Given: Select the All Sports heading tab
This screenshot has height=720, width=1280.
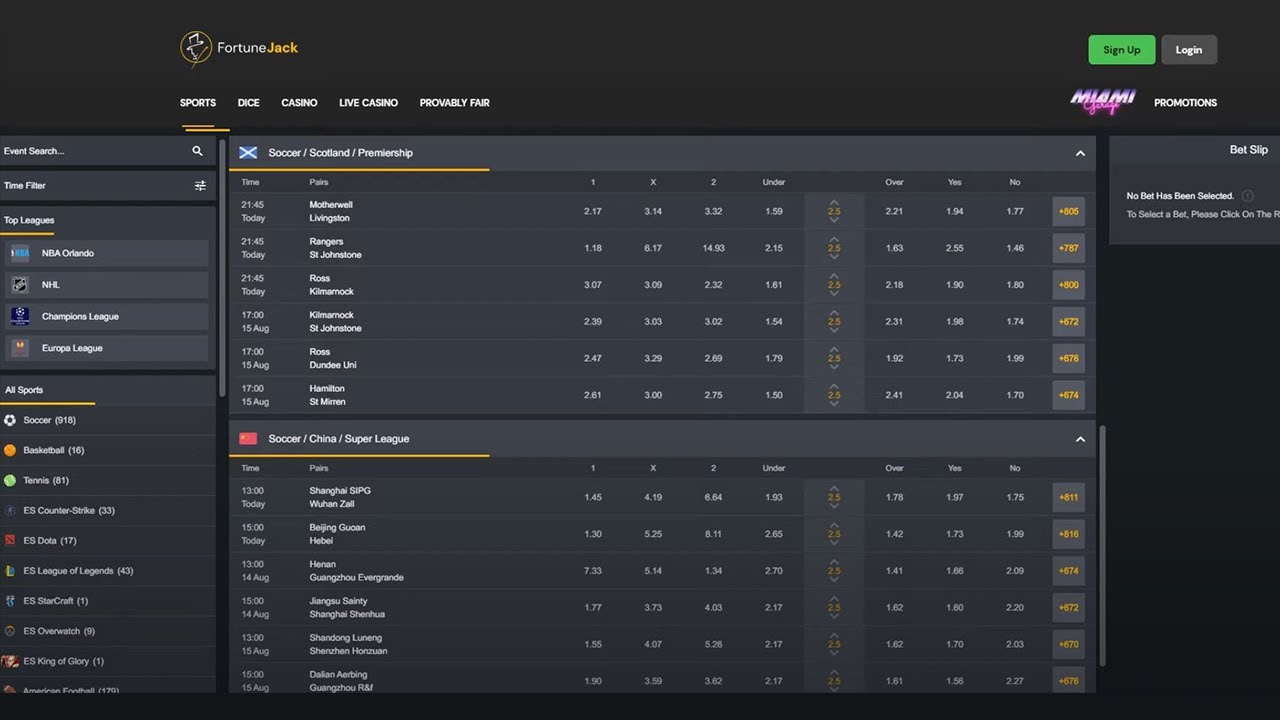Looking at the screenshot, I should (x=24, y=390).
